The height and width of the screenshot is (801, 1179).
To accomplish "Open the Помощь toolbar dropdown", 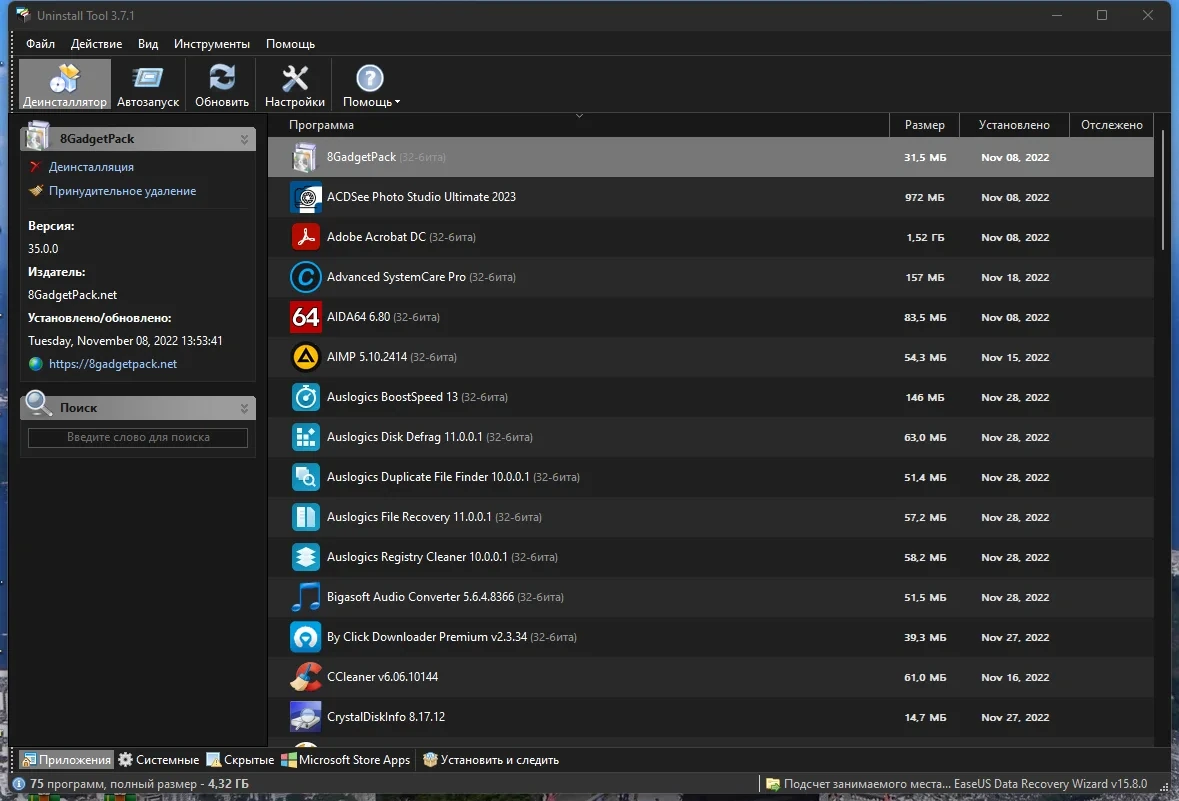I will (x=371, y=85).
